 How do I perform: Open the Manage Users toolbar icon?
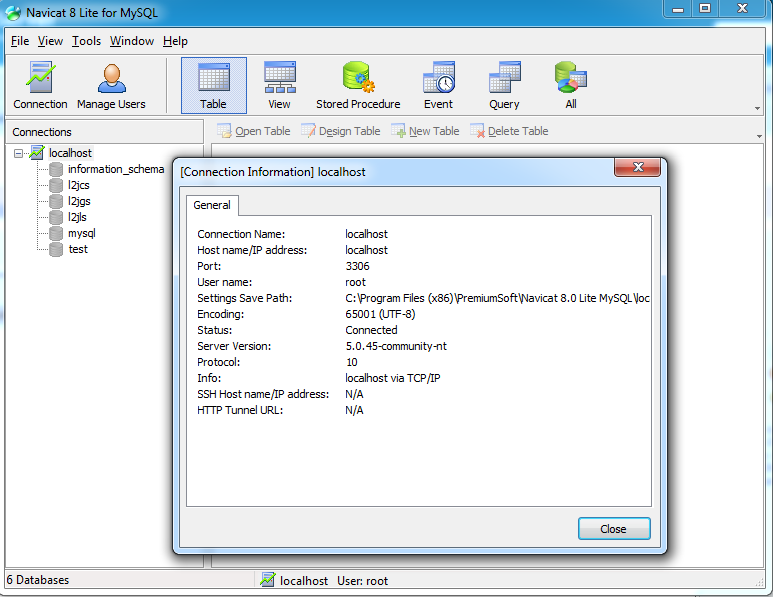111,85
